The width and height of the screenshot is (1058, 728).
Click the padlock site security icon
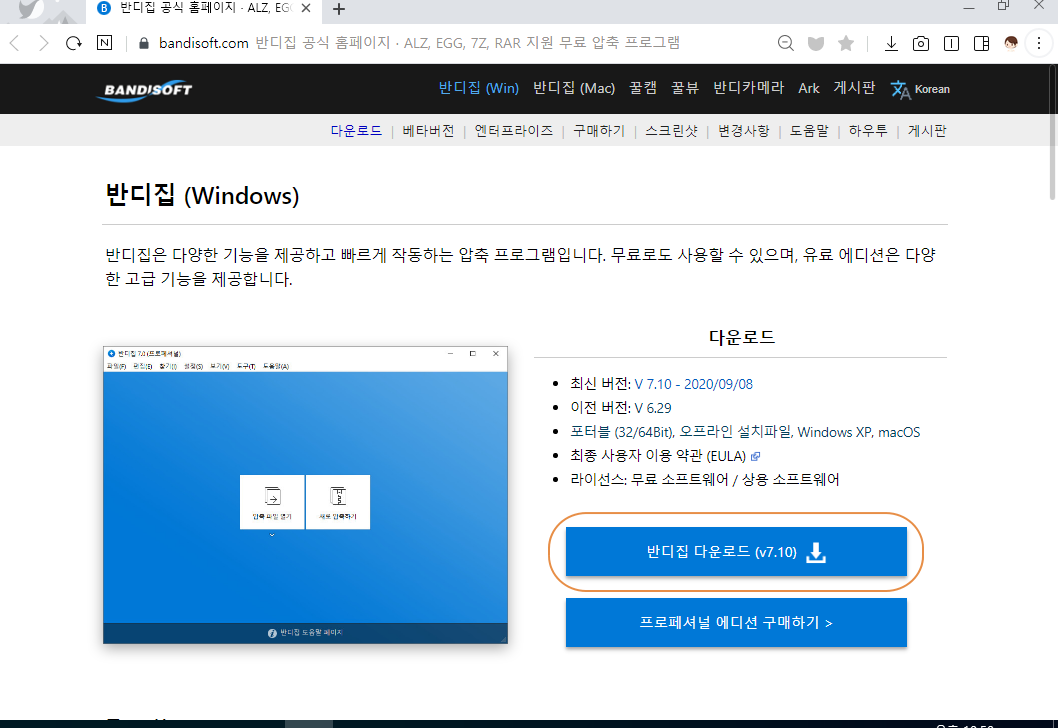tap(143, 43)
